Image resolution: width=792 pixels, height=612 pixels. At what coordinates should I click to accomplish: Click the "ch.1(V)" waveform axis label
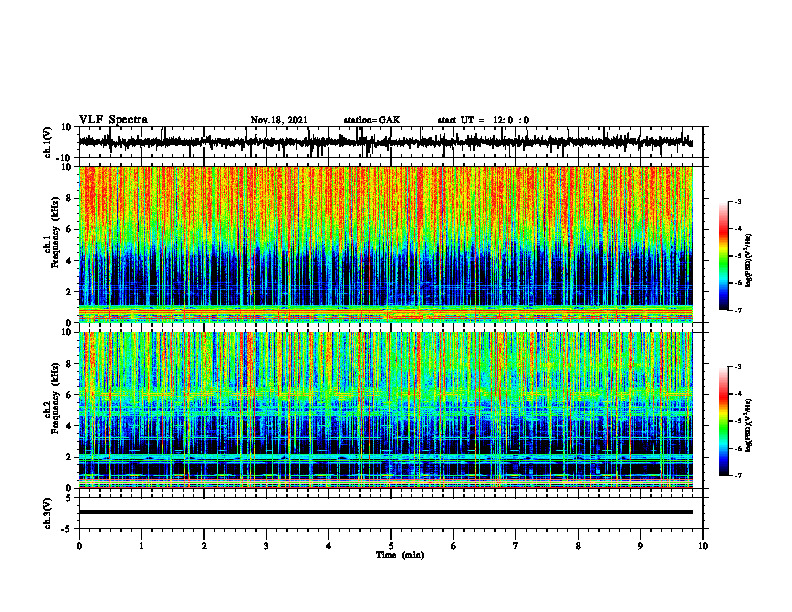tap(48, 142)
